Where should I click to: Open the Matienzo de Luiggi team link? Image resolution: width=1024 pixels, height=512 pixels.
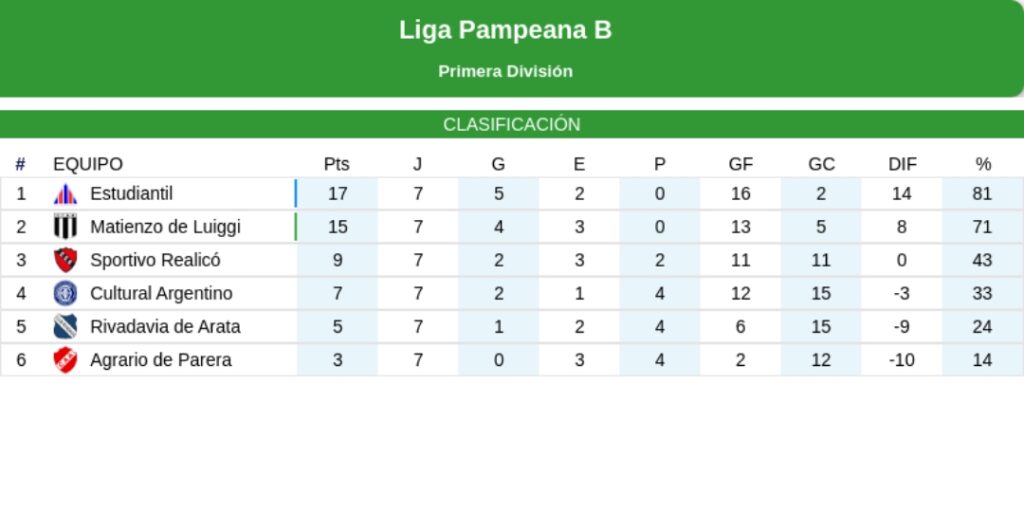click(165, 227)
